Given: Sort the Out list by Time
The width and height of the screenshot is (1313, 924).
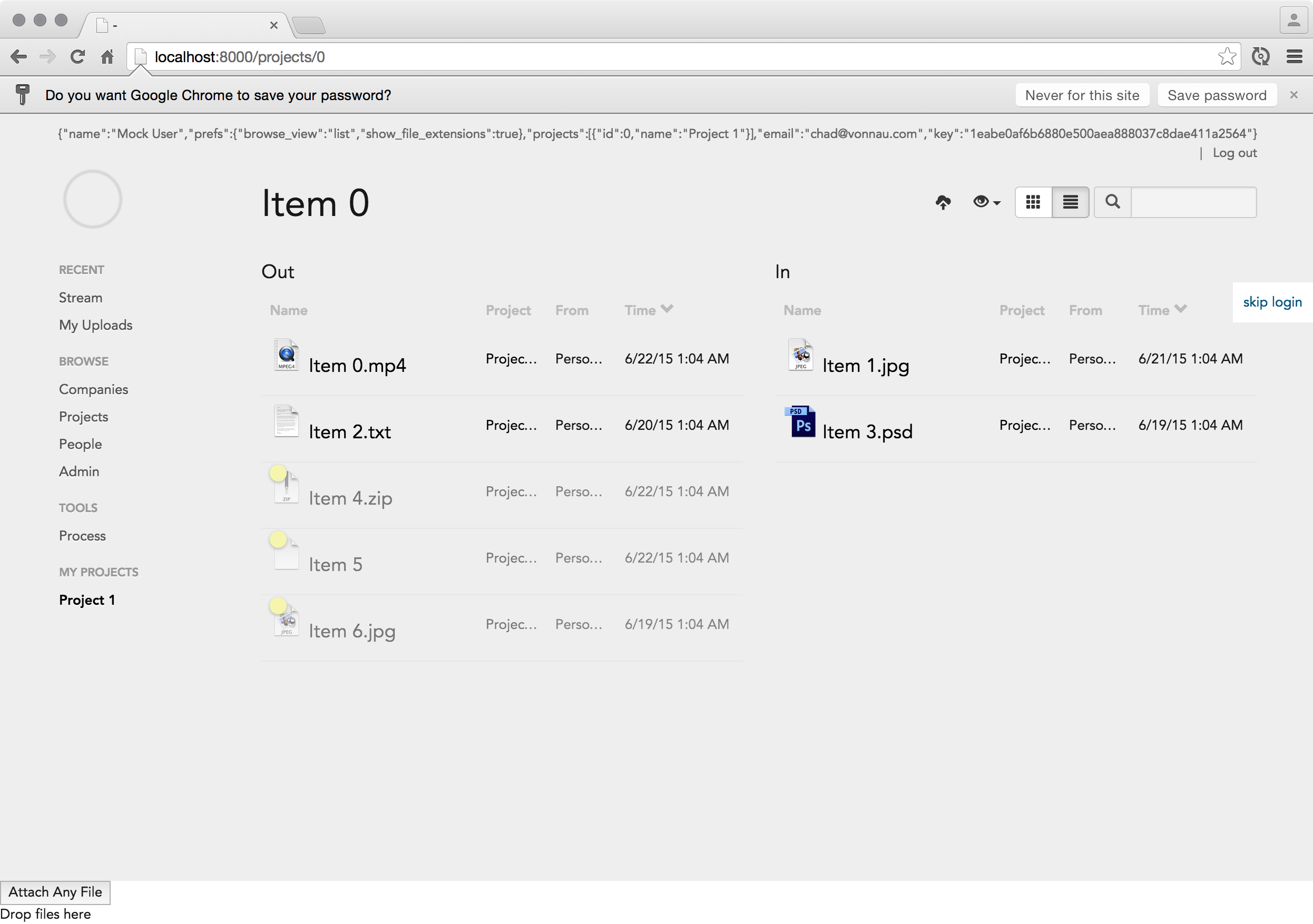Looking at the screenshot, I should (x=648, y=310).
